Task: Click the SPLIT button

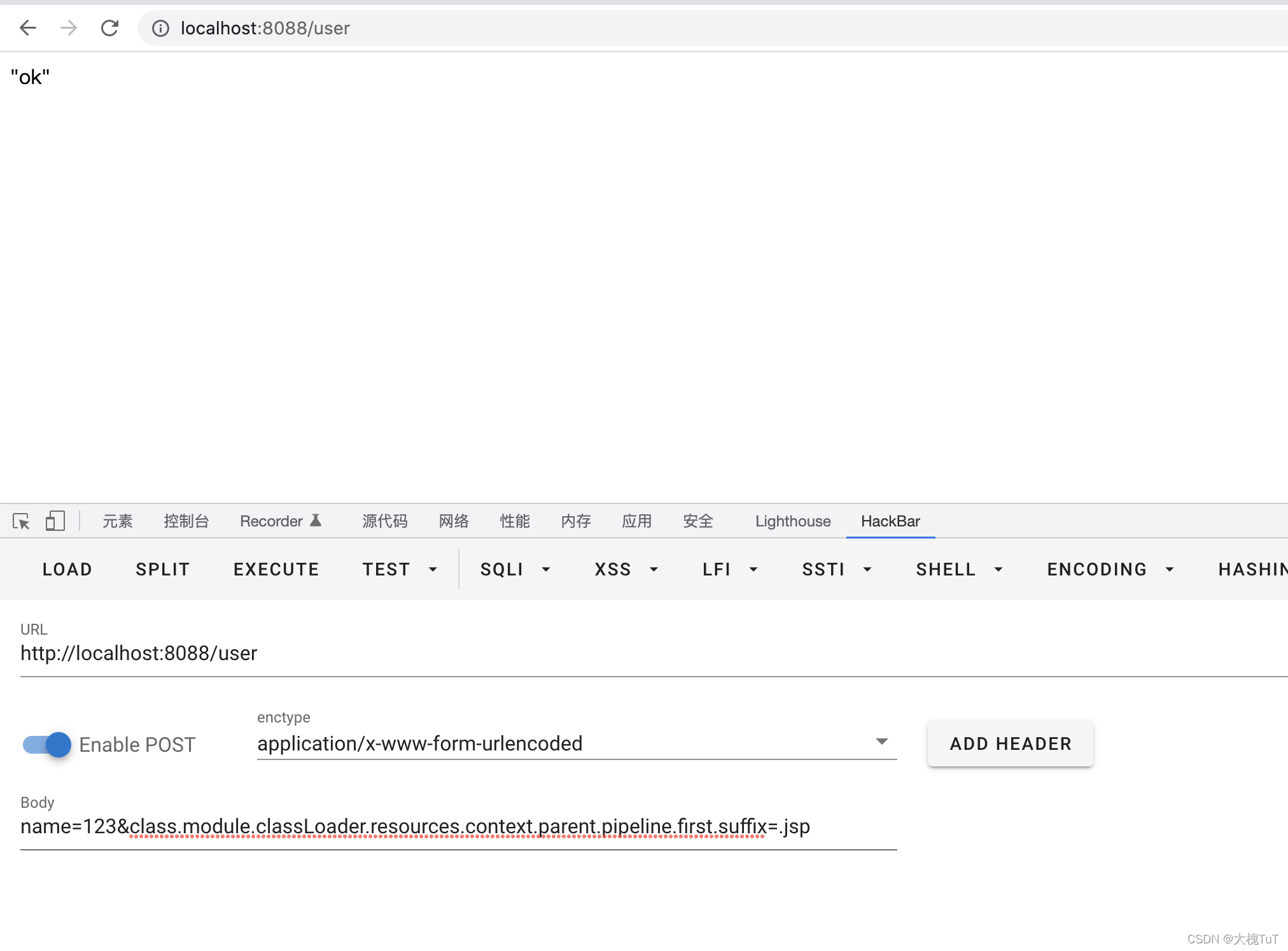Action: (163, 569)
